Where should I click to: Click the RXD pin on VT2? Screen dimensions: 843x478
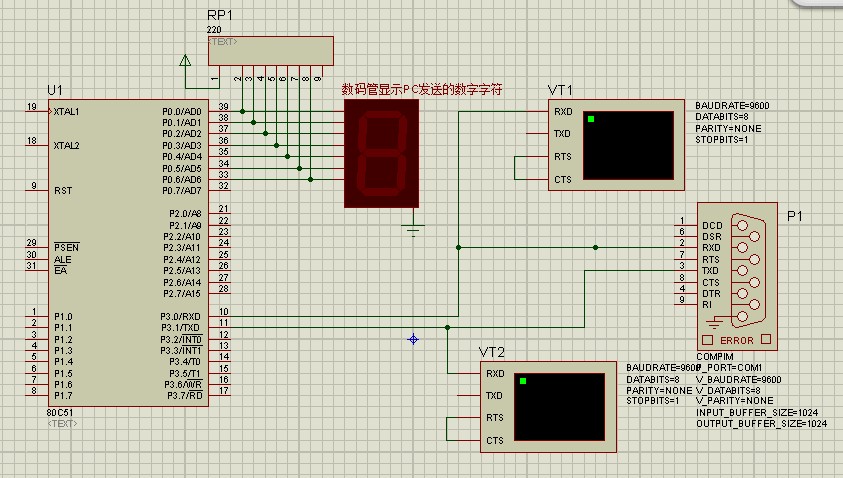495,374
